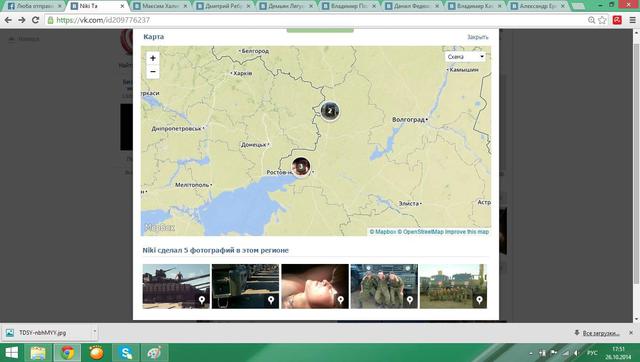This screenshot has height=362, width=640.
Task: Open the face close-up photo thumbnail
Action: pyautogui.click(x=315, y=286)
